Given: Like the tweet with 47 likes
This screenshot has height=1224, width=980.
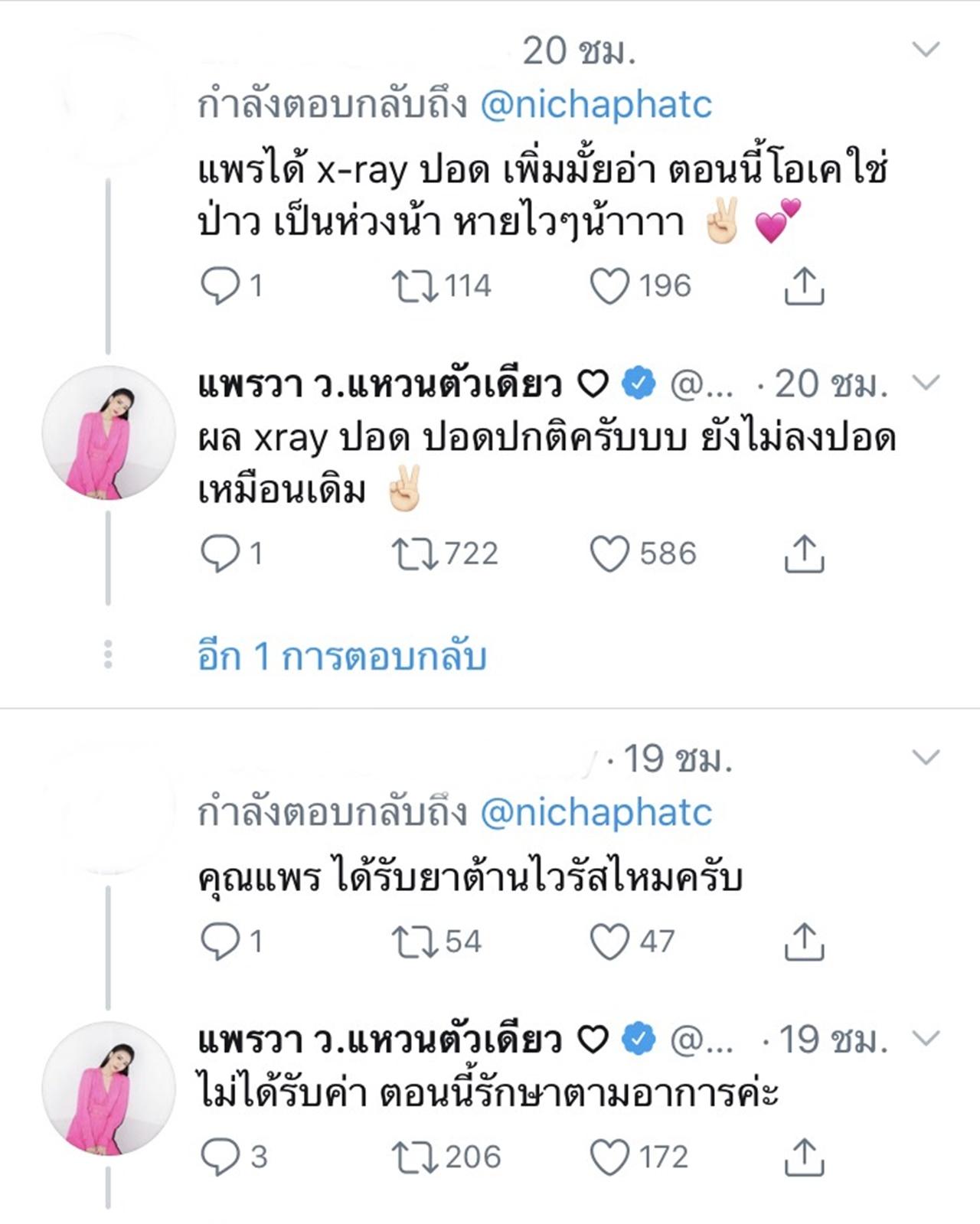Looking at the screenshot, I should [609, 941].
